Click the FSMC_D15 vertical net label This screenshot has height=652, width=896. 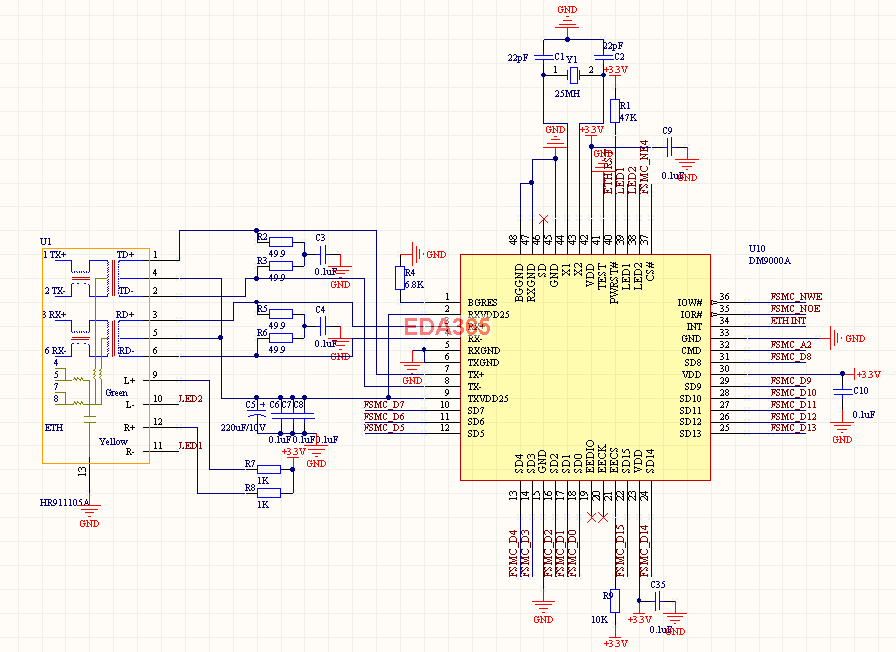pyautogui.click(x=621, y=551)
